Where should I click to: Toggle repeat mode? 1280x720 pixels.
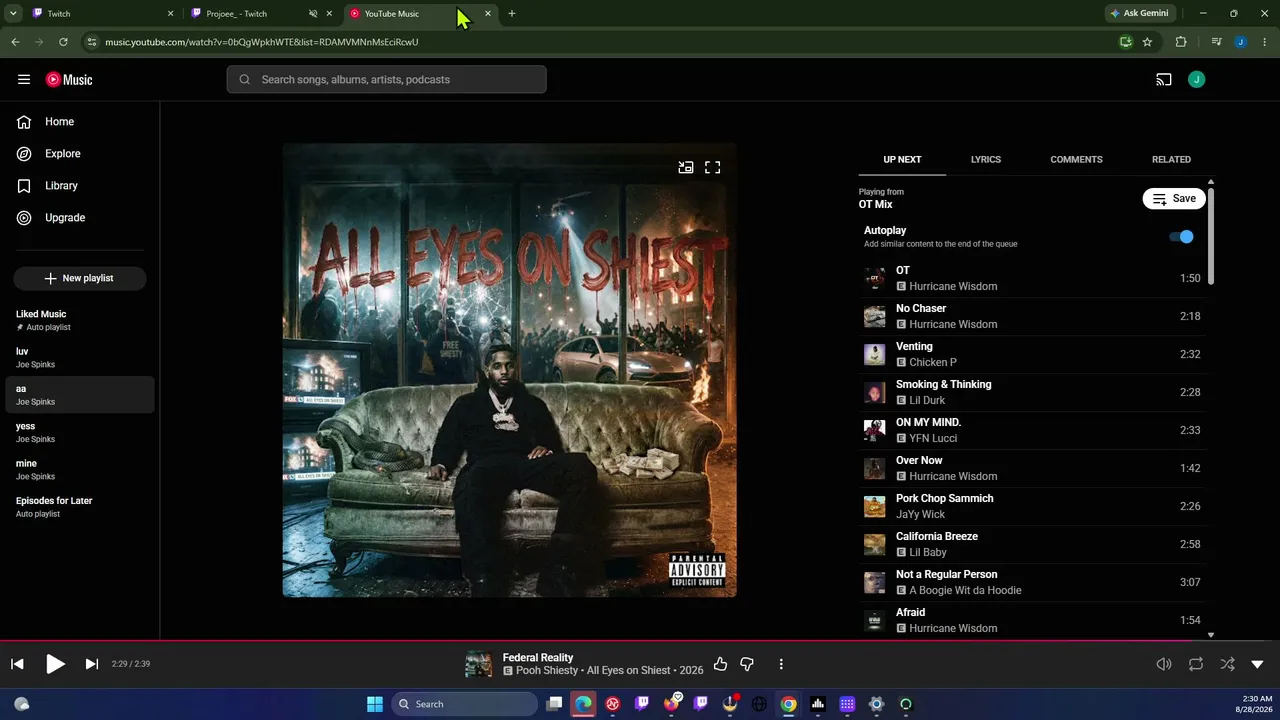[x=1196, y=664]
